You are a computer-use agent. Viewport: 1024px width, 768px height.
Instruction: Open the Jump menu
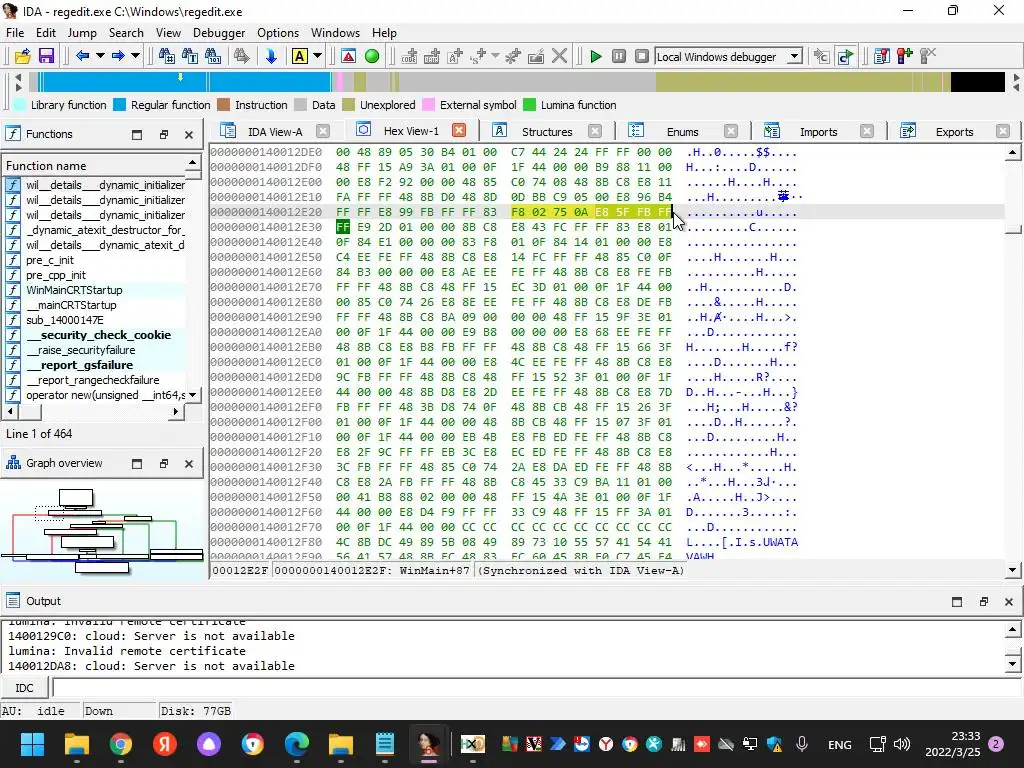pyautogui.click(x=82, y=33)
